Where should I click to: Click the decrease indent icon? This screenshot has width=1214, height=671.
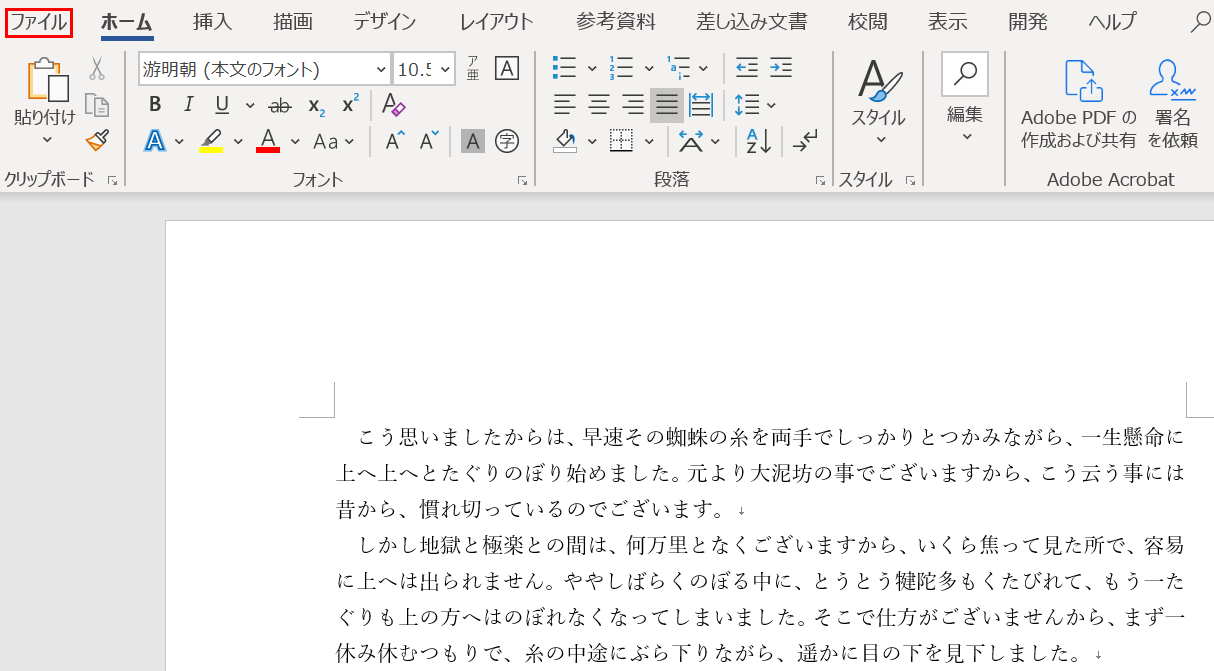click(x=747, y=68)
